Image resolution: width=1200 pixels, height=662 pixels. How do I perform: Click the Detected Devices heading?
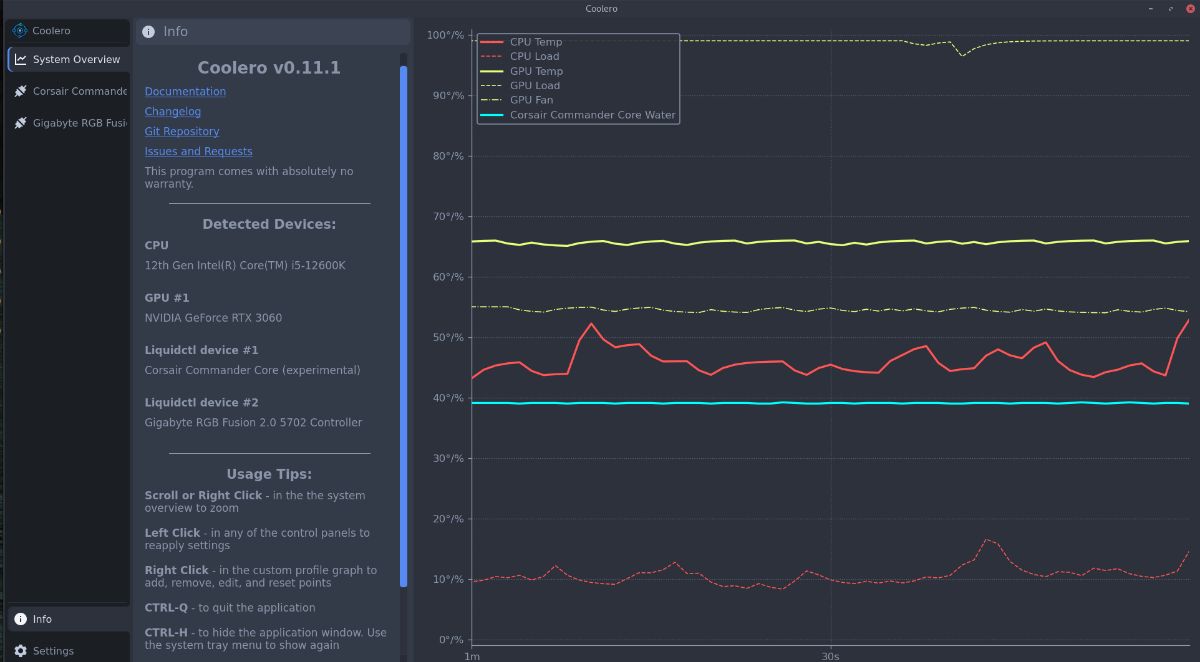(x=269, y=224)
